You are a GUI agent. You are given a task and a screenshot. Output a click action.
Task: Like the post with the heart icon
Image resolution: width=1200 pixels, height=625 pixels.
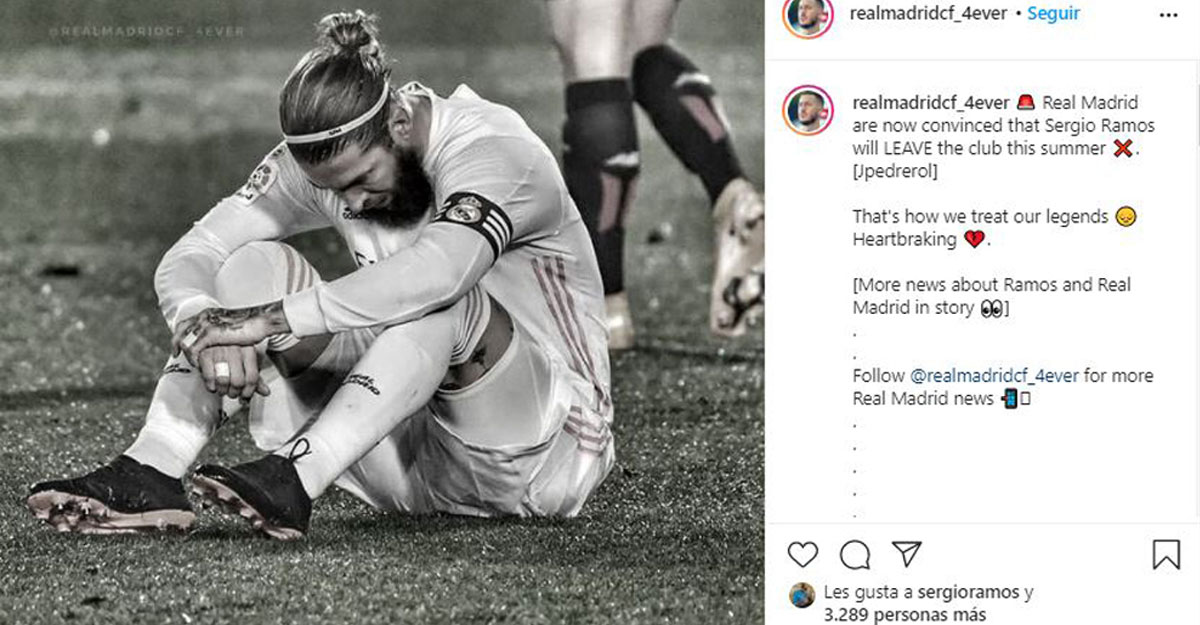click(802, 554)
